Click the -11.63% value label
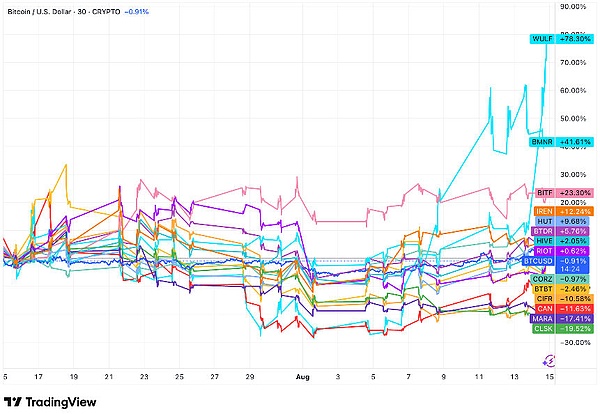The width and height of the screenshot is (600, 414). point(575,309)
